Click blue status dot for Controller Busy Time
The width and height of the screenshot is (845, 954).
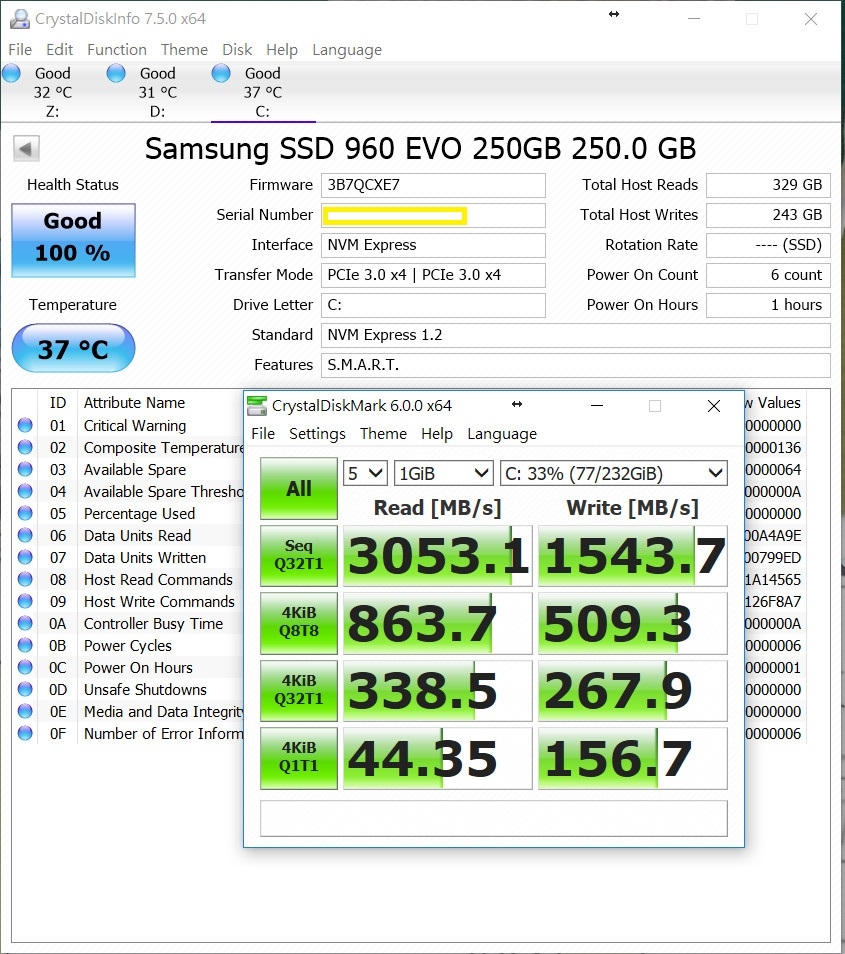click(x=25, y=624)
